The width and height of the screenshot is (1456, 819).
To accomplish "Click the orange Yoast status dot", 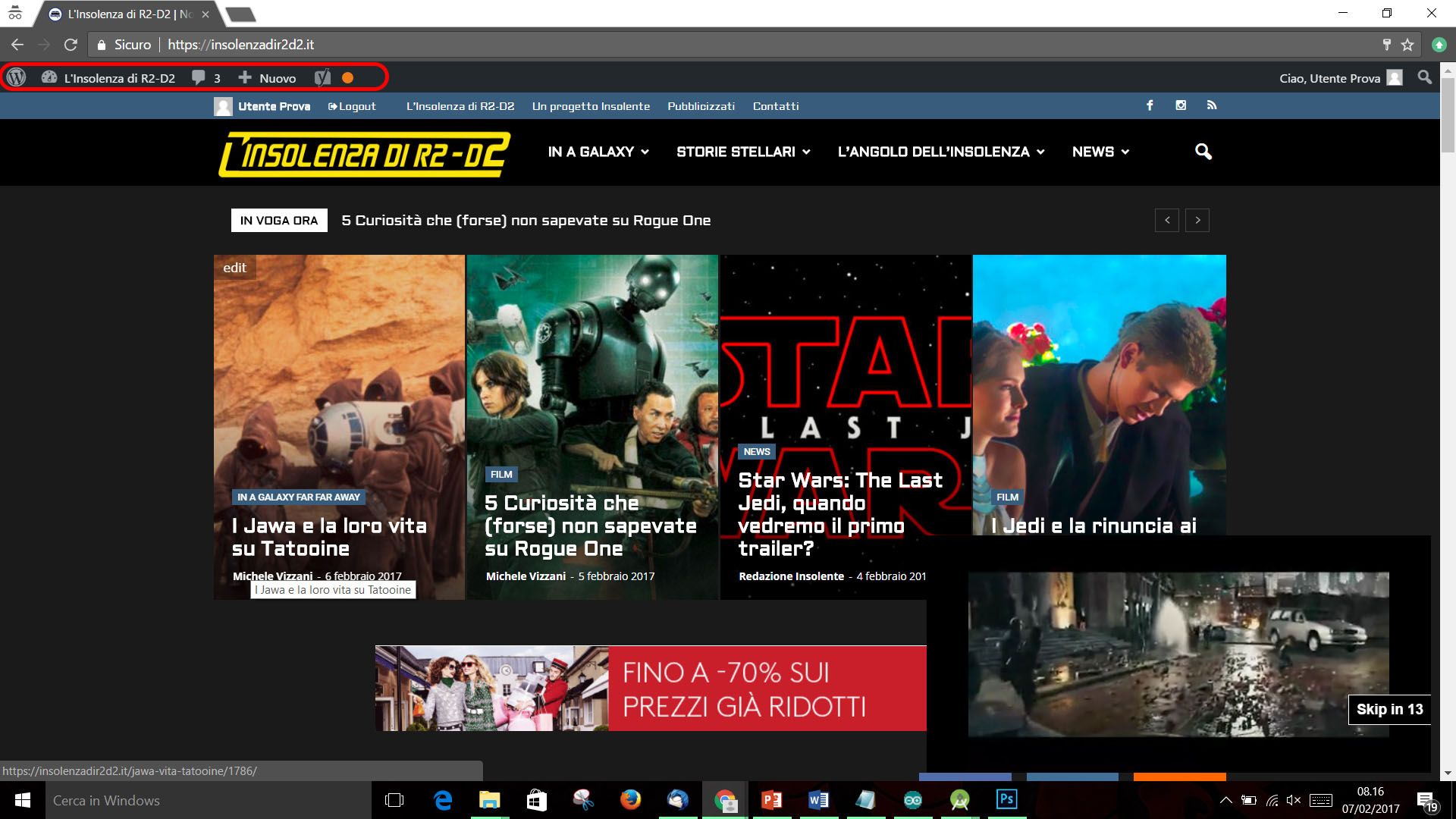I will pos(347,77).
